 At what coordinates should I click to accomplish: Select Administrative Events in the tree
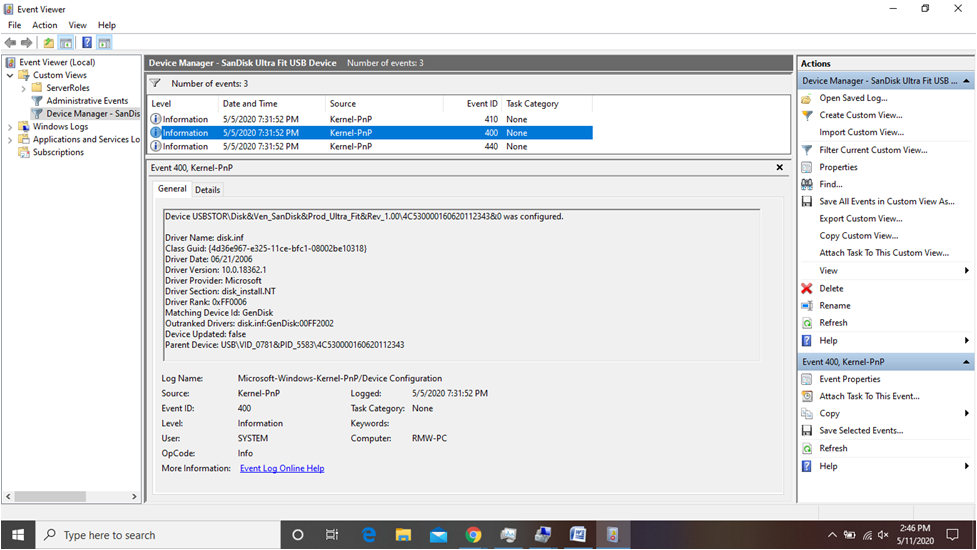click(87, 101)
